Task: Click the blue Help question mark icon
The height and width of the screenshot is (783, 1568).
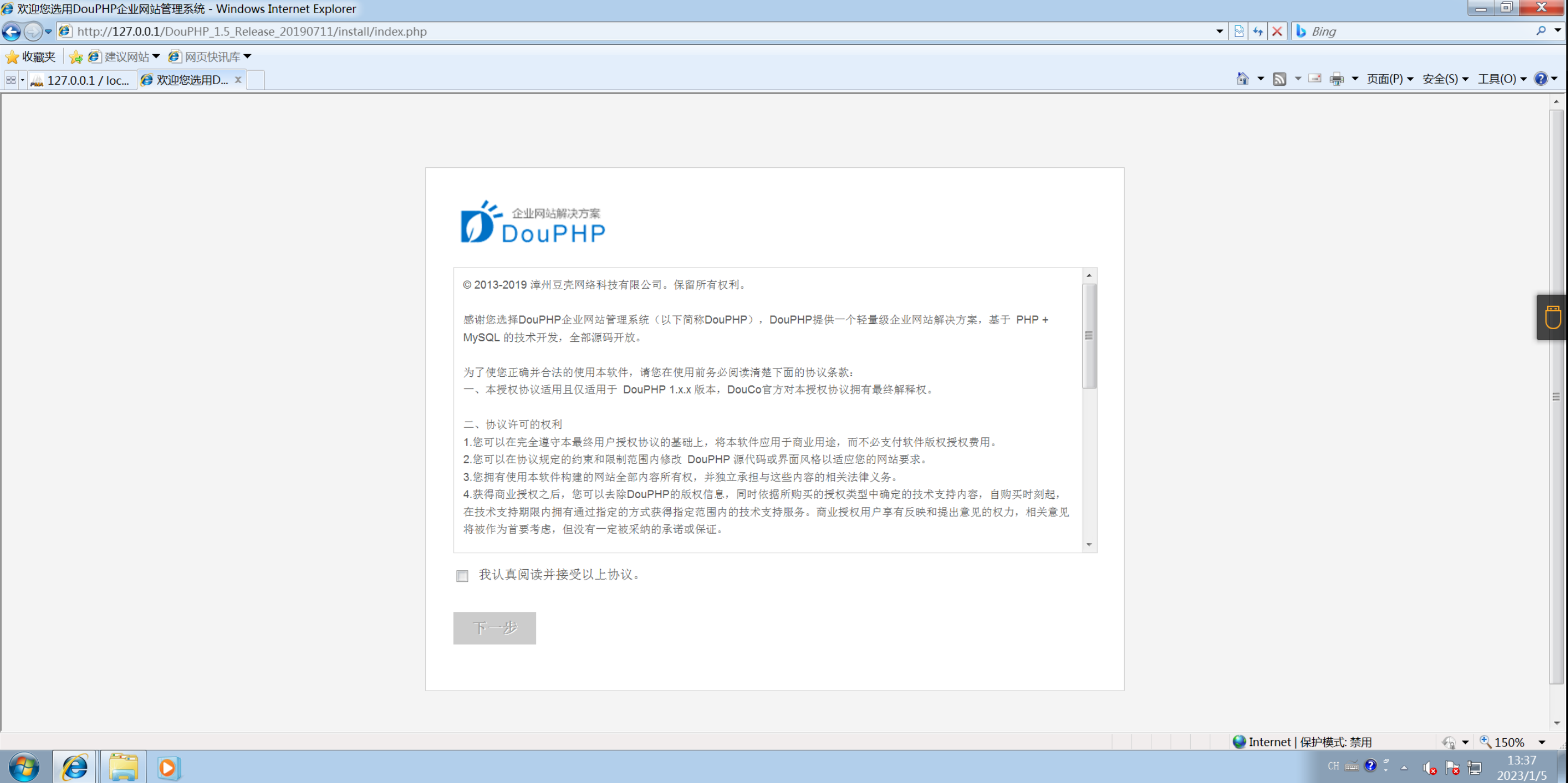Action: click(x=1541, y=79)
